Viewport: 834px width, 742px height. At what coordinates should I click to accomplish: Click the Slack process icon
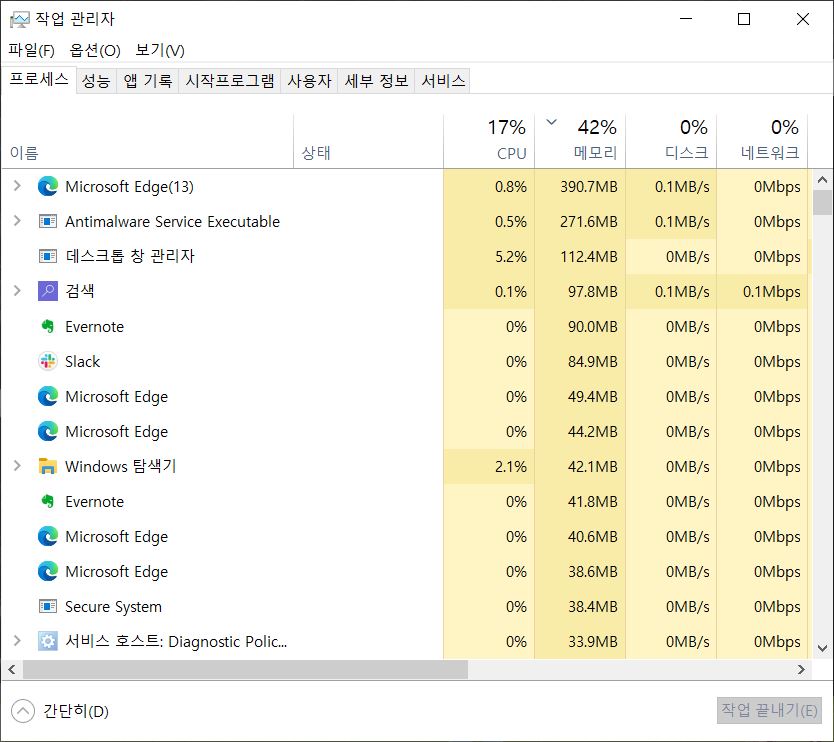click(47, 361)
